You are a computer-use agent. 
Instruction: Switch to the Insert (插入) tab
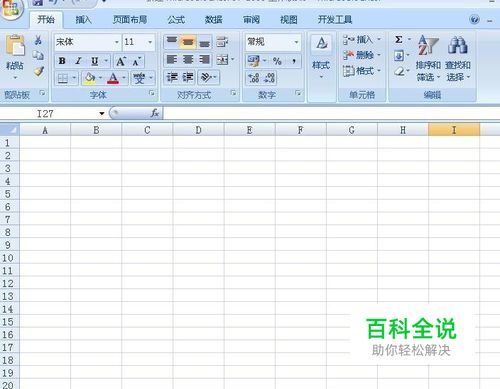click(x=83, y=20)
